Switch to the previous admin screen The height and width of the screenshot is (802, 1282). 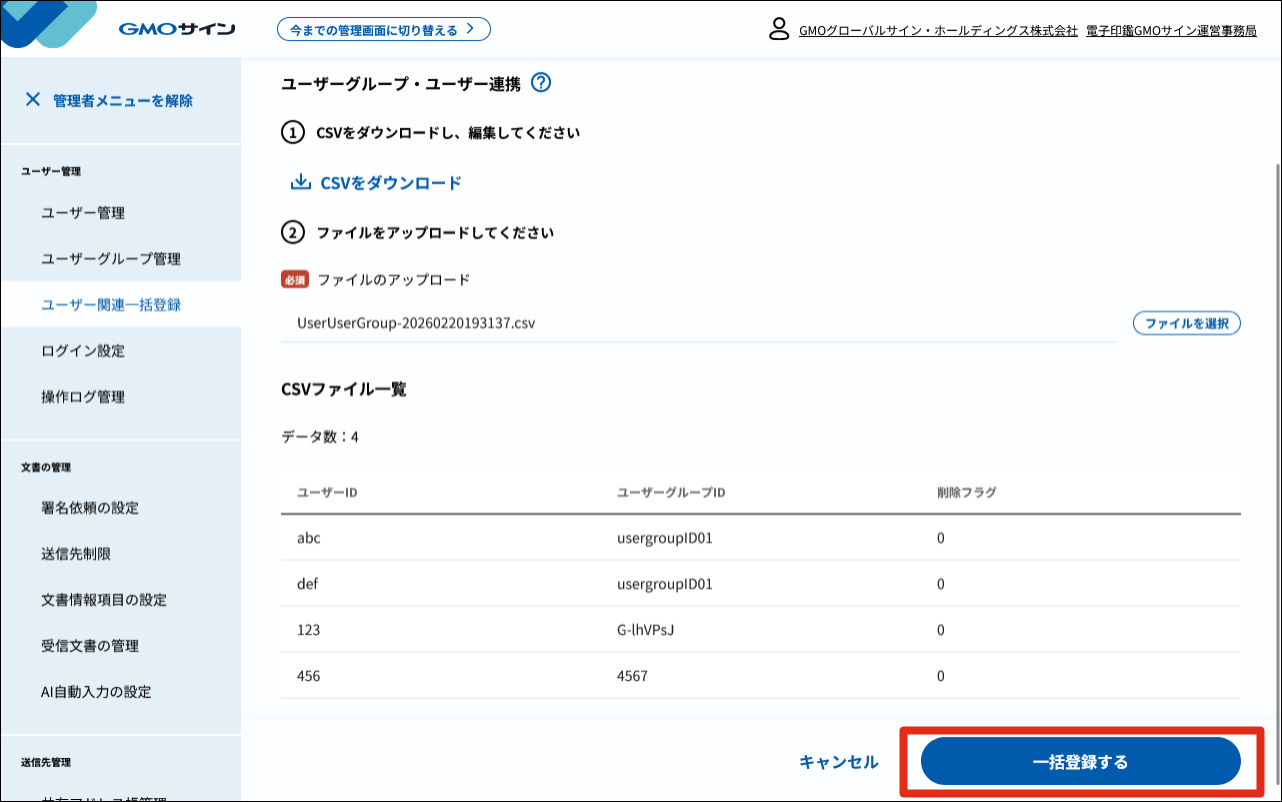(x=383, y=29)
